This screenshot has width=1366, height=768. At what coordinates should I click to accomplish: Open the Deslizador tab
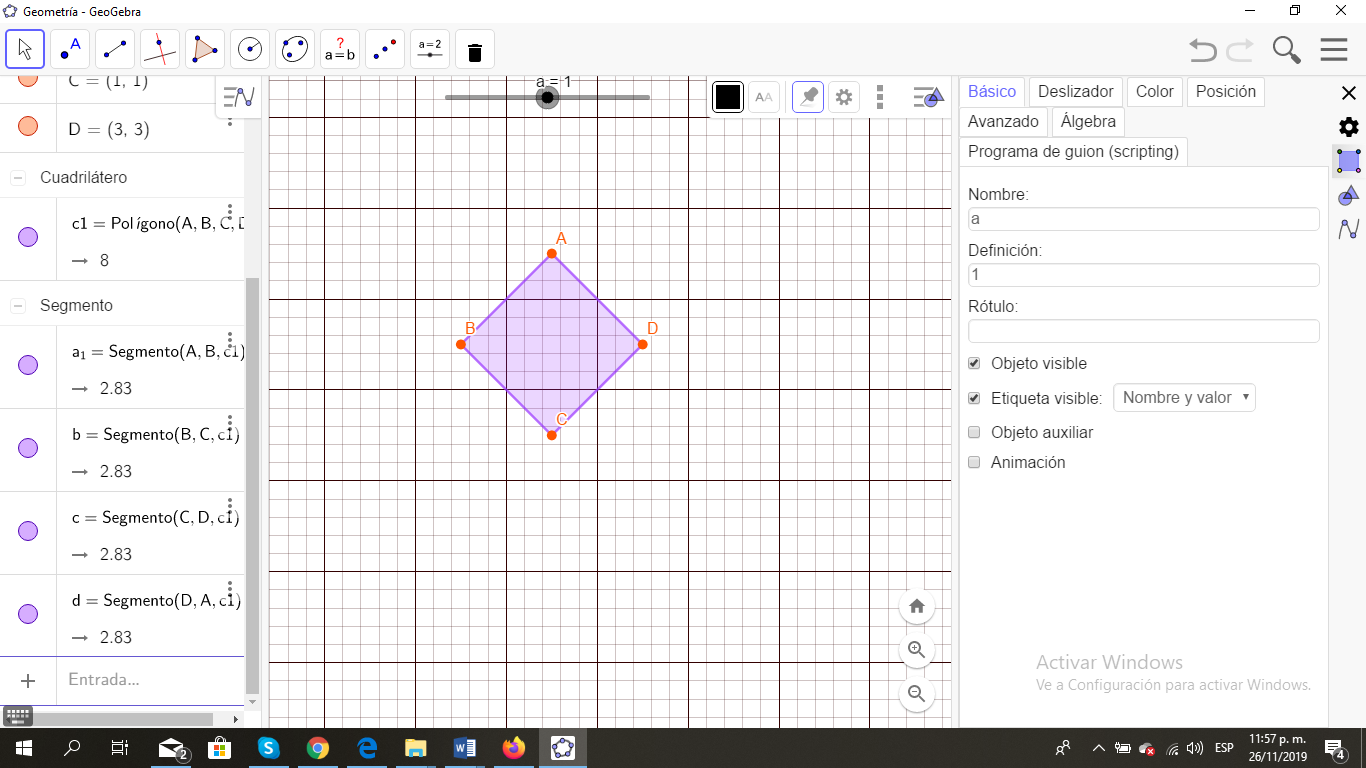tap(1075, 91)
